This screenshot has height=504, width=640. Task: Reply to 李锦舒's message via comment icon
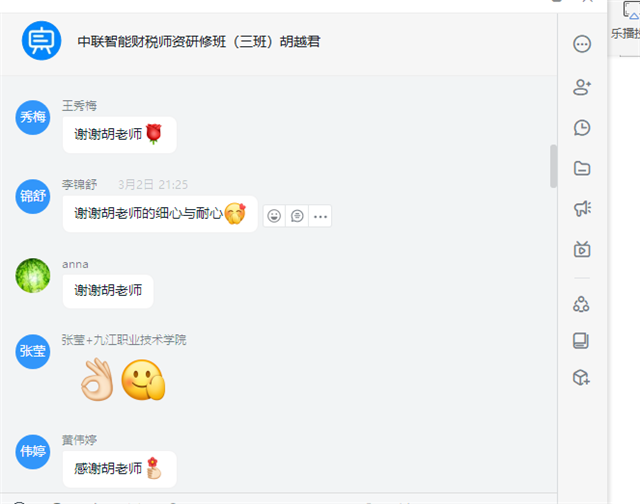(x=297, y=216)
